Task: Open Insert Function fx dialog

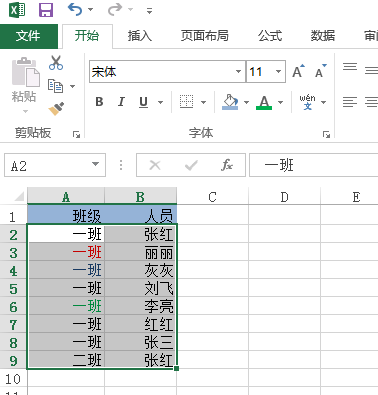Action: 227,165
